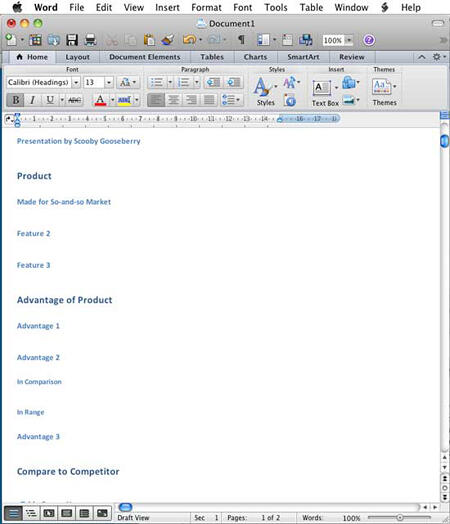
Task: Switch to Publishing Layout View button
Action: point(49,513)
